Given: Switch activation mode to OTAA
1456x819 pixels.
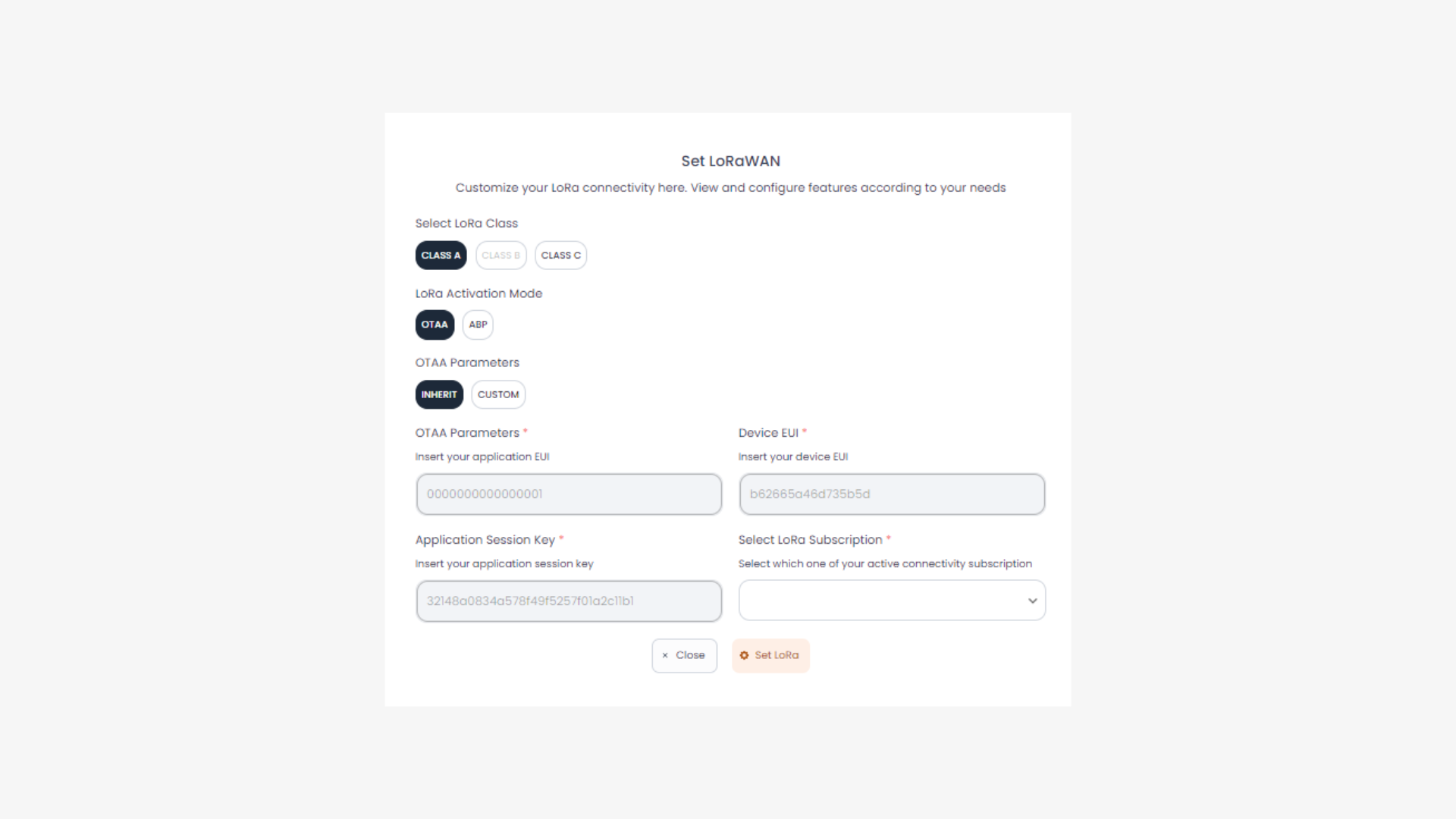Looking at the screenshot, I should tap(435, 325).
